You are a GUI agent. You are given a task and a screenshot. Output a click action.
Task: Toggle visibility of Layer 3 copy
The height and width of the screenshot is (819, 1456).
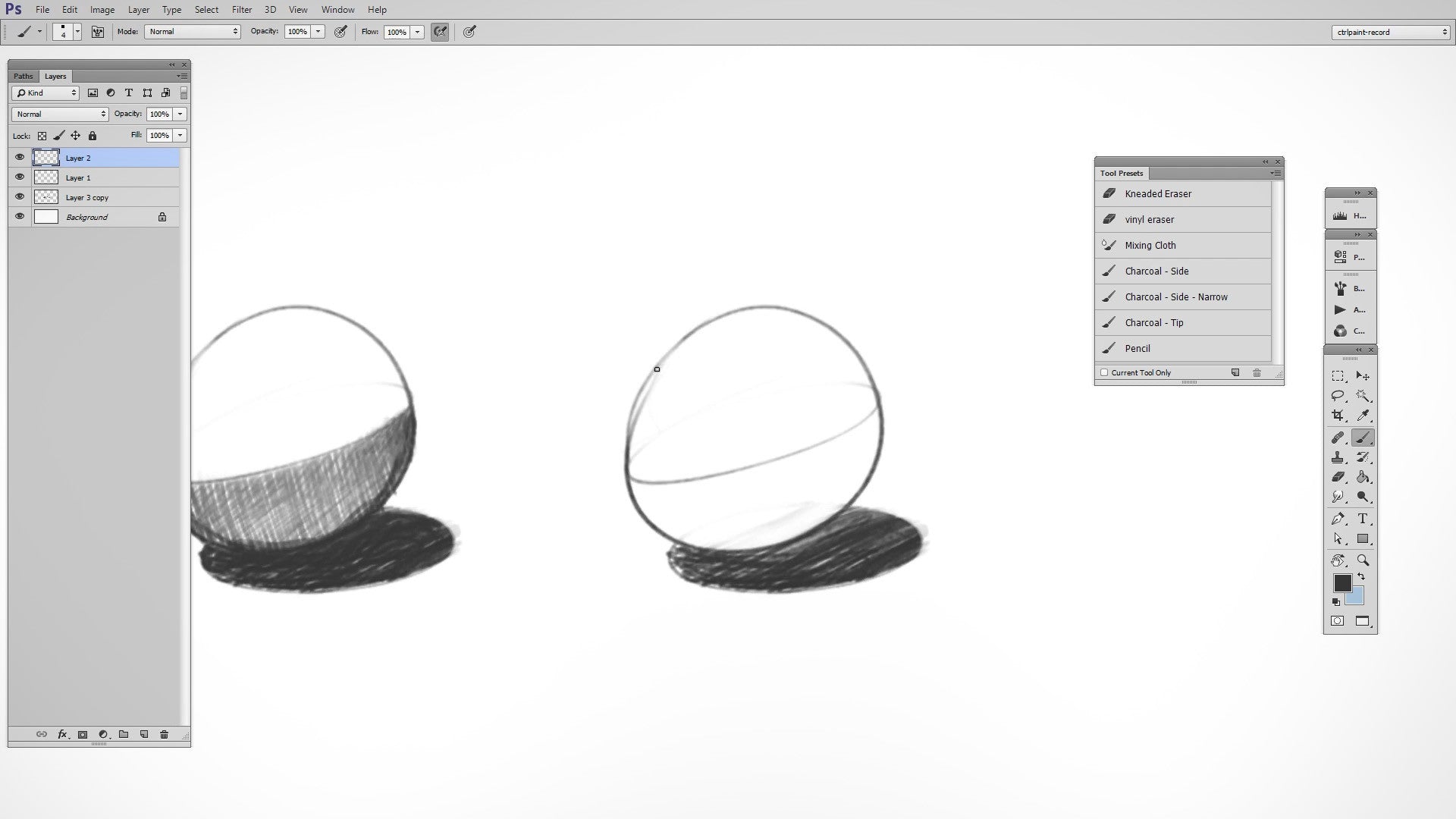19,196
